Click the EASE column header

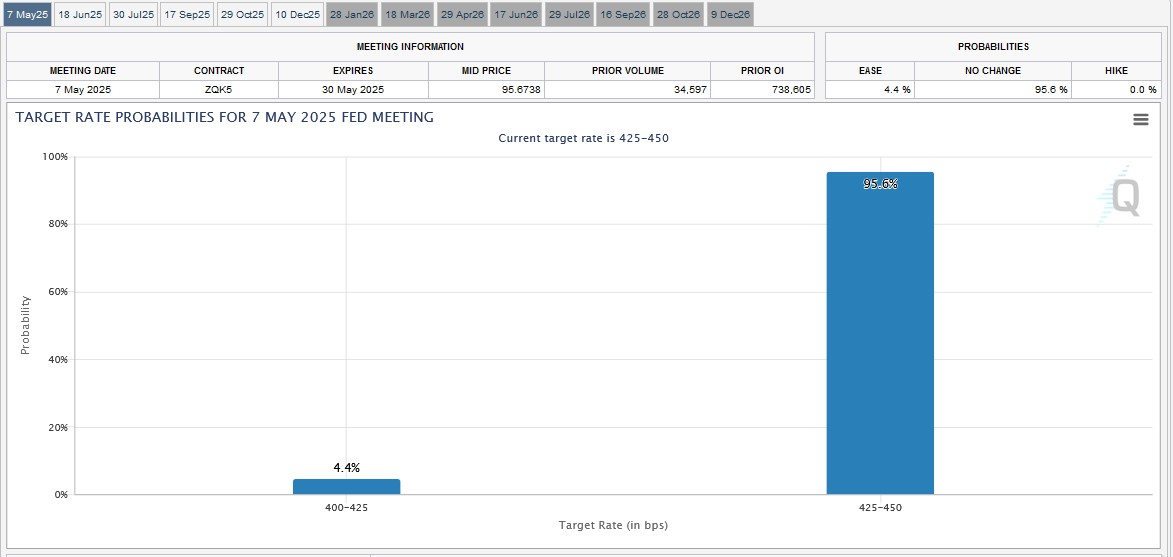(870, 70)
